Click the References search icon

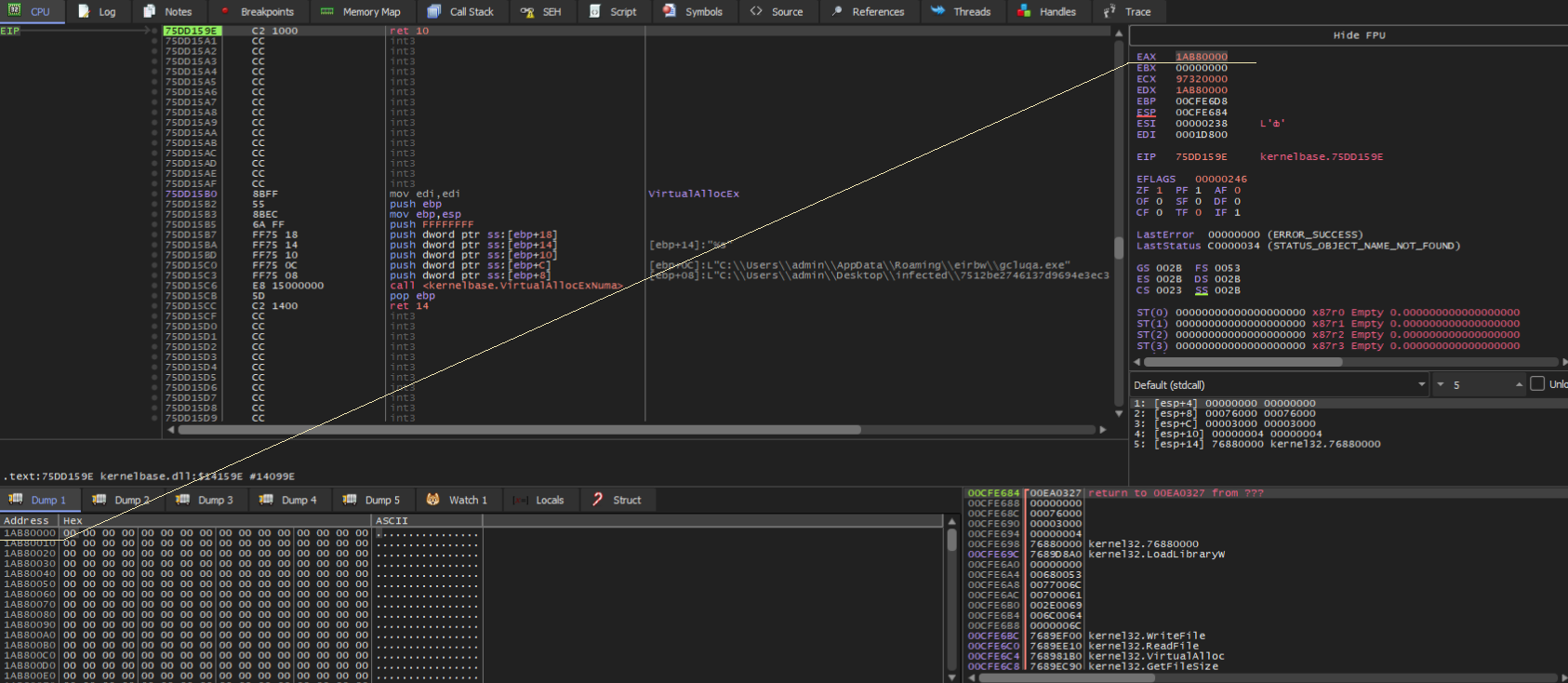837,11
